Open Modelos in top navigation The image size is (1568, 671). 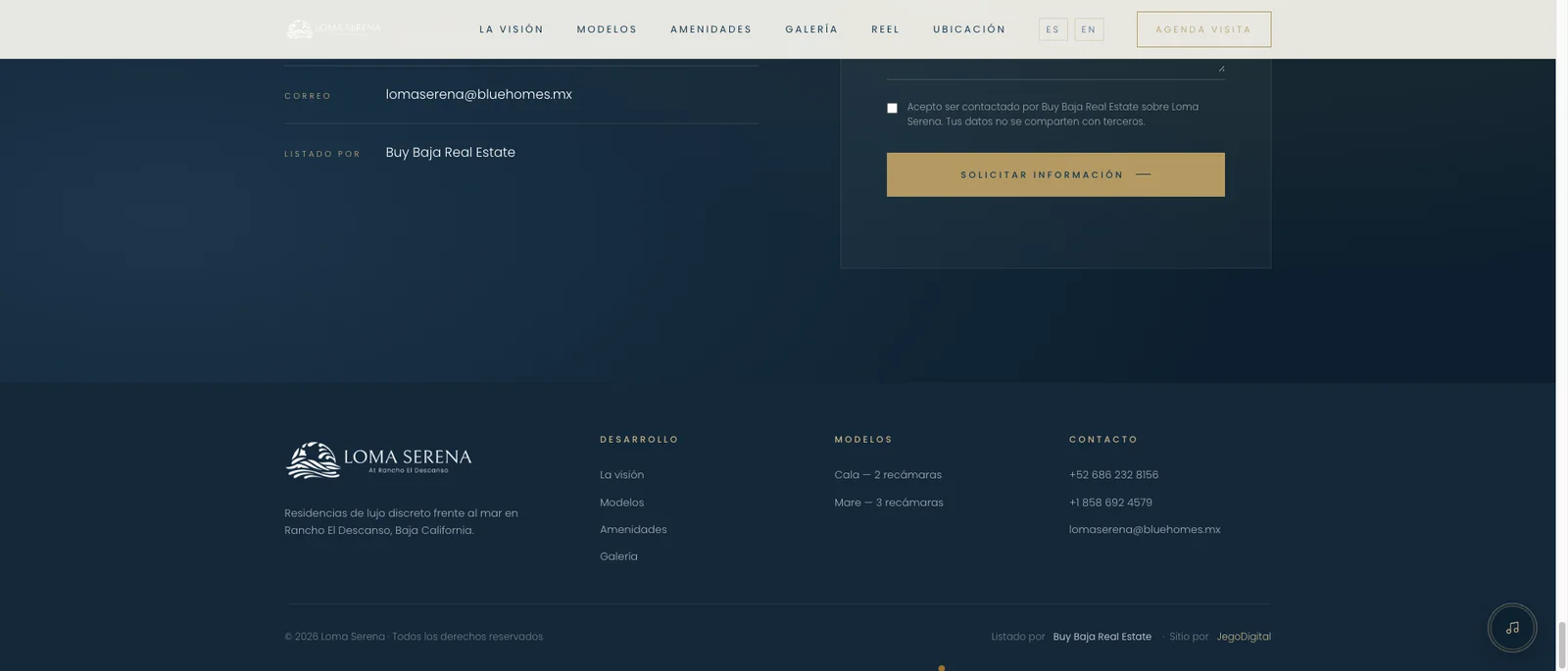(x=607, y=29)
